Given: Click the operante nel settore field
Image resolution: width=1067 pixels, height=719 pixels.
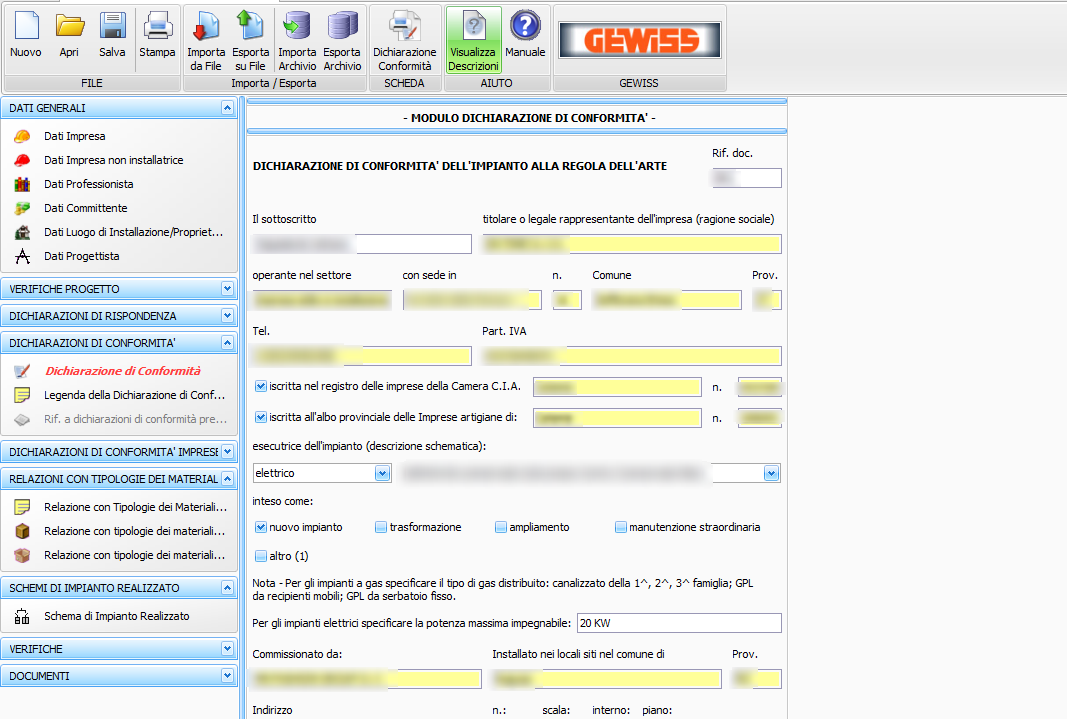Looking at the screenshot, I should pyautogui.click(x=322, y=300).
